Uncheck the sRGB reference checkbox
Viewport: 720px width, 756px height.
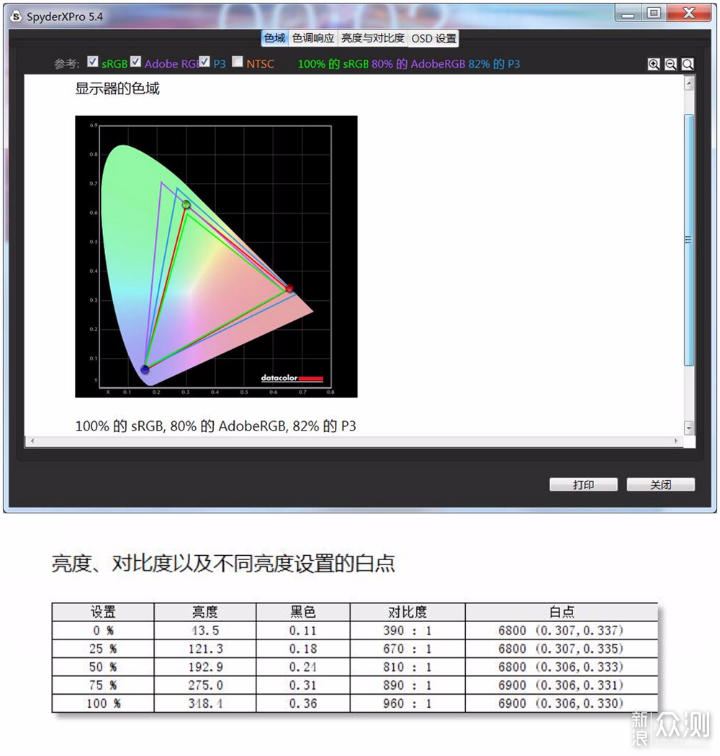tap(93, 62)
